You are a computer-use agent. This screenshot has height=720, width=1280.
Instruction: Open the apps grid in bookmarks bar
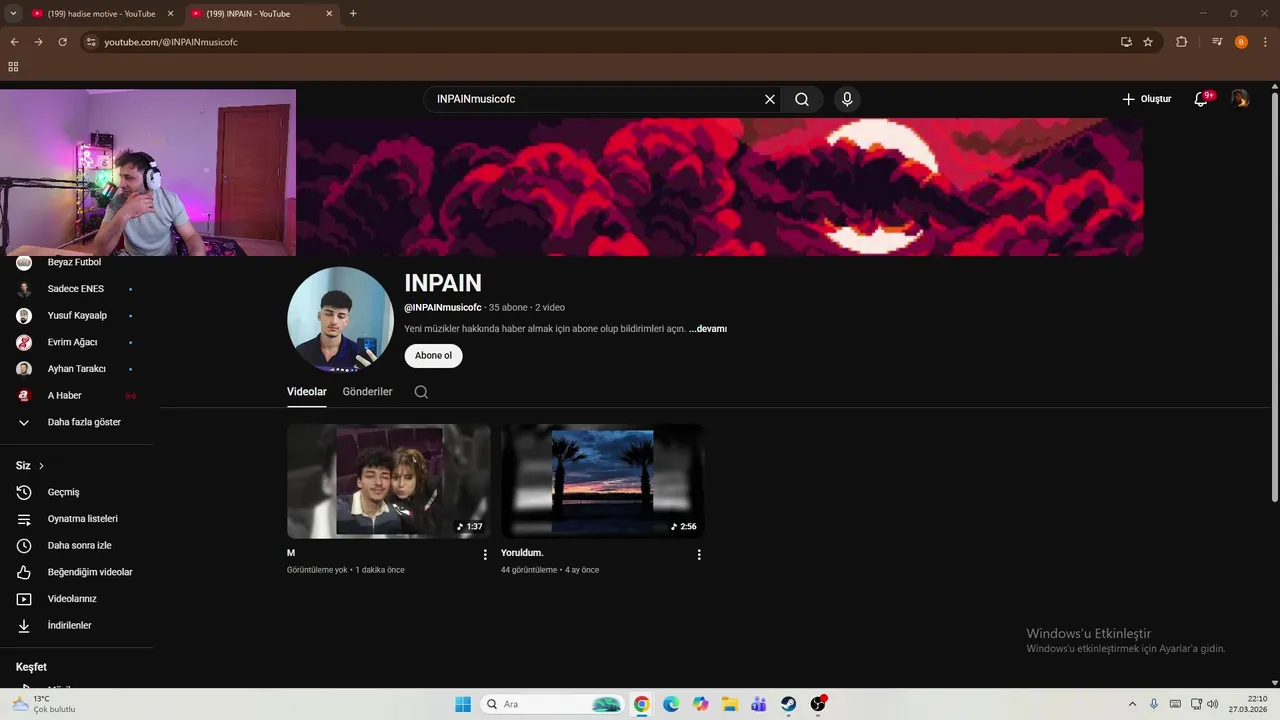[13, 67]
